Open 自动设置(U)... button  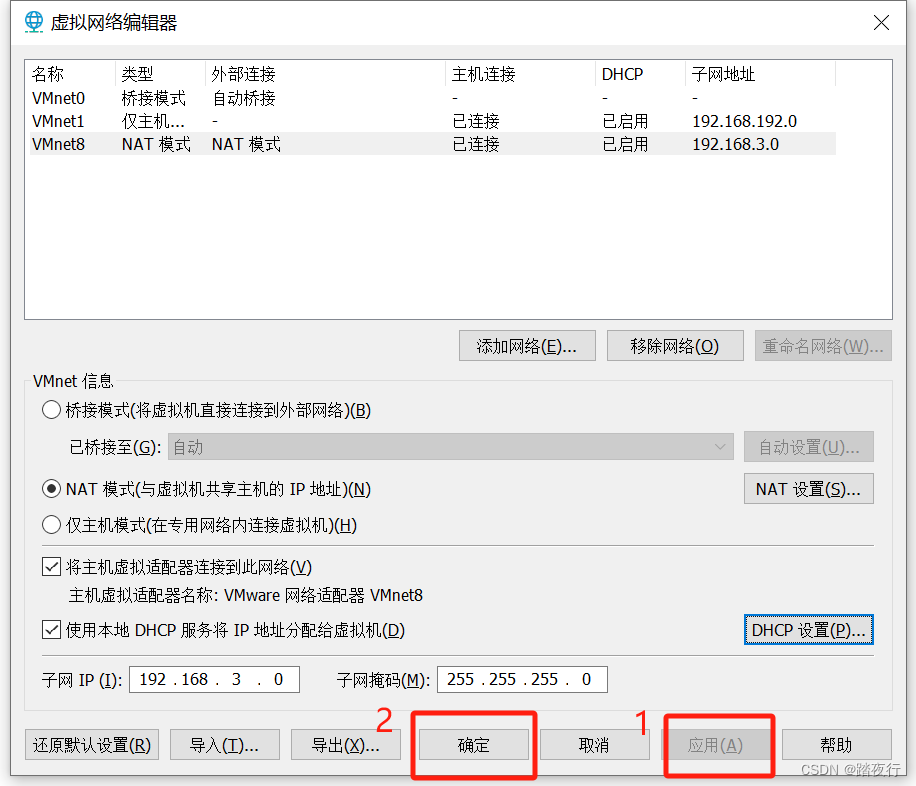tap(809, 447)
